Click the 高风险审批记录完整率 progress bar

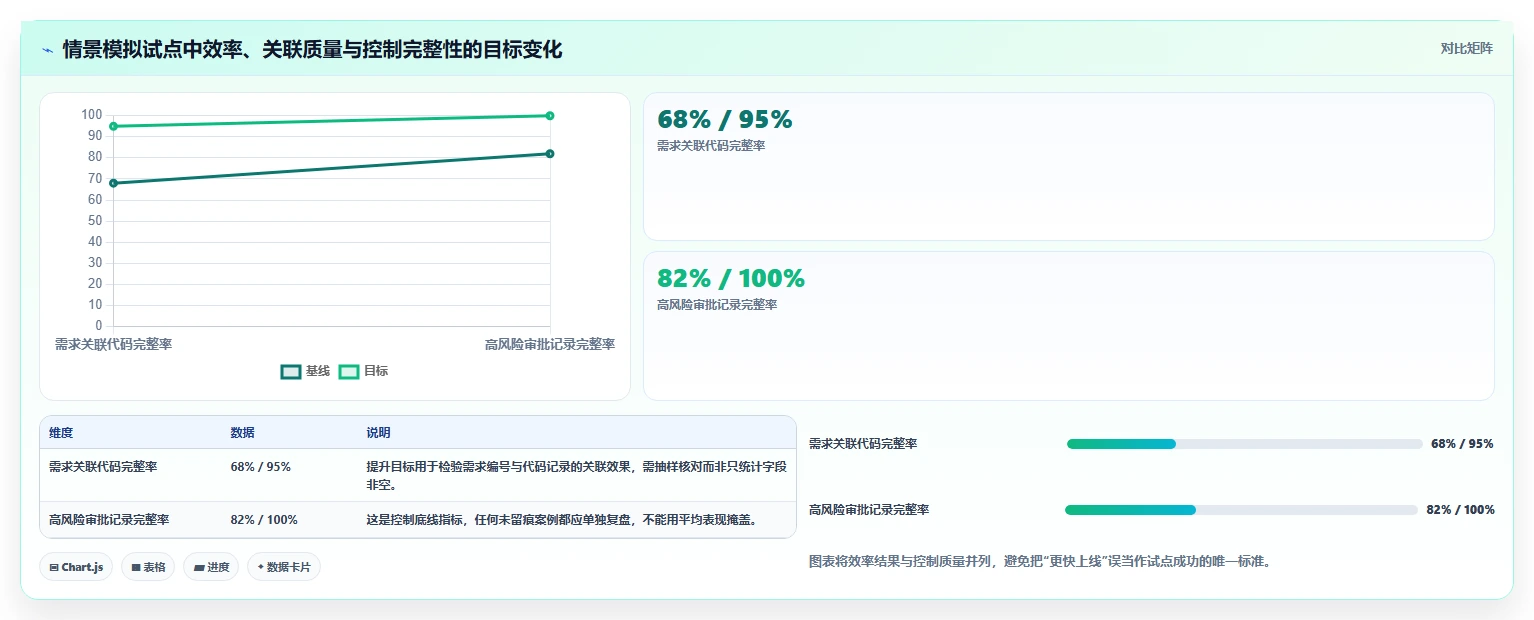tap(1242, 510)
